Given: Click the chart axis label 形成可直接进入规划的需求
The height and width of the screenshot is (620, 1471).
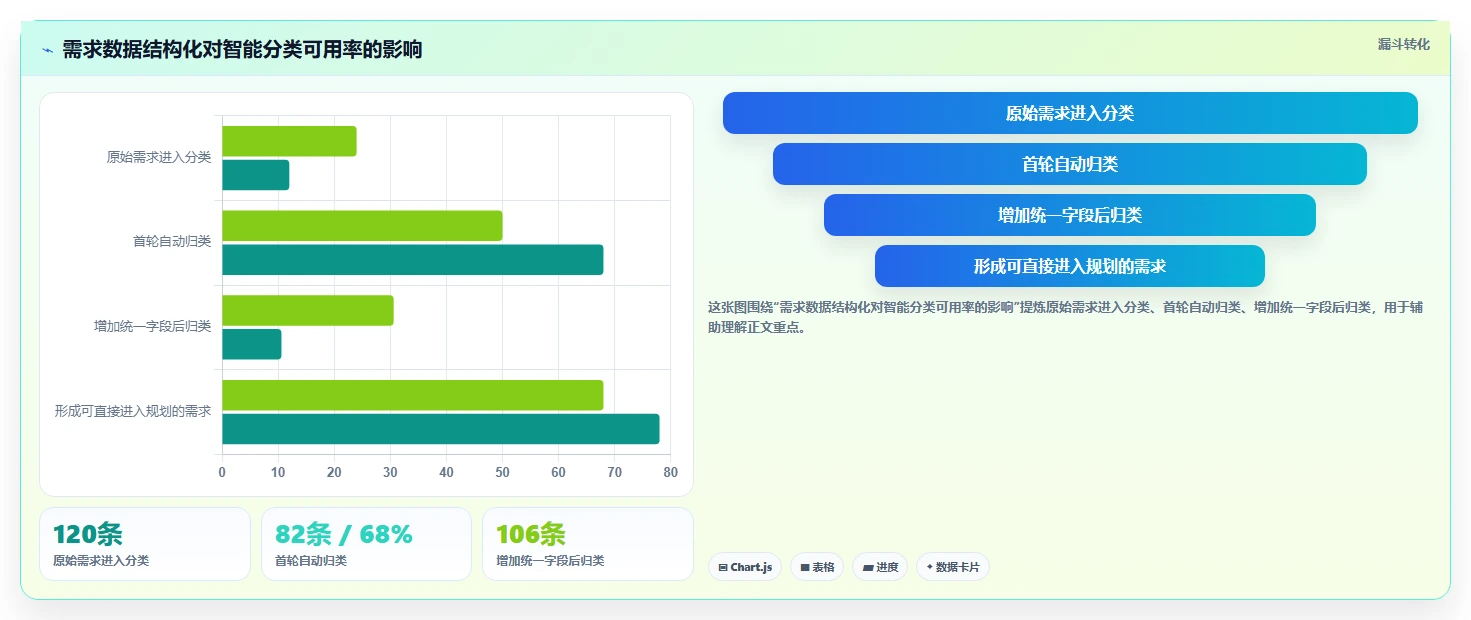Looking at the screenshot, I should (x=133, y=411).
